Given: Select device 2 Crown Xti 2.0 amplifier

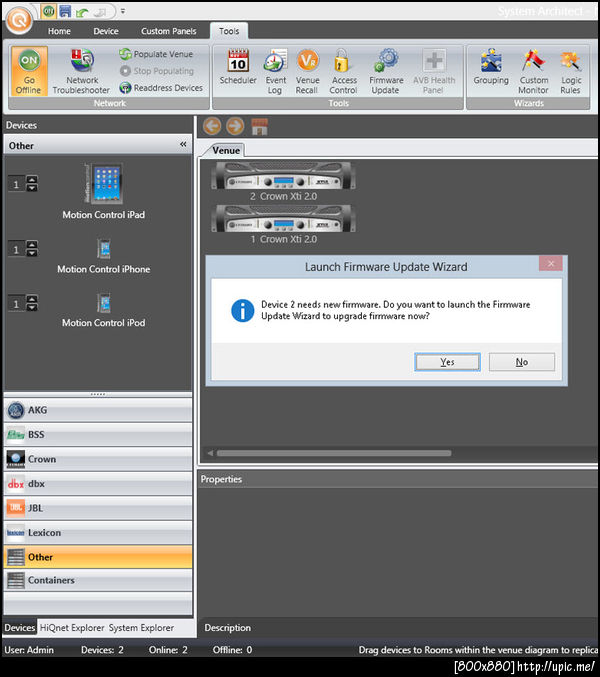Looking at the screenshot, I should (x=284, y=176).
